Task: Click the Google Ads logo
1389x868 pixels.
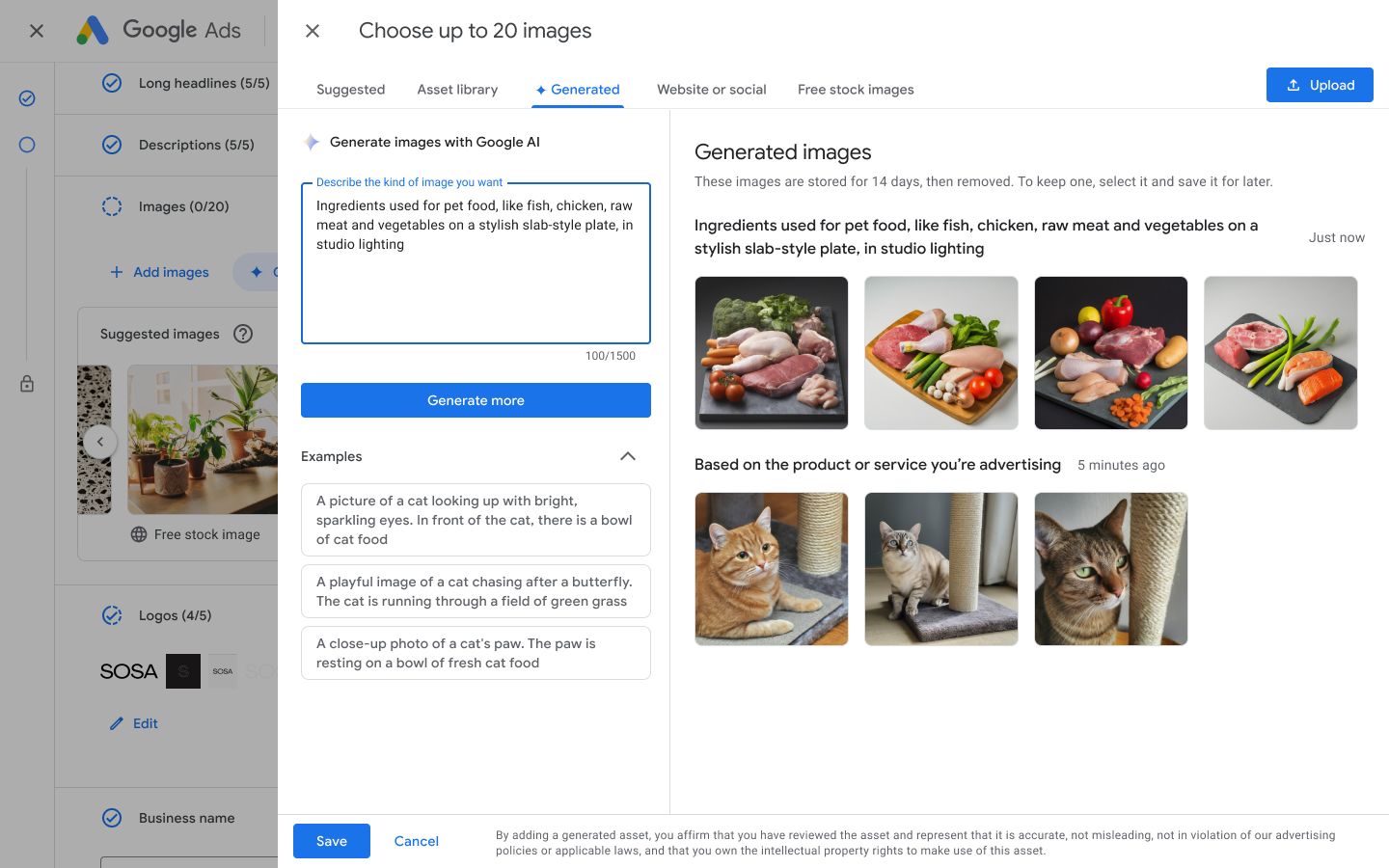Action: 93,31
